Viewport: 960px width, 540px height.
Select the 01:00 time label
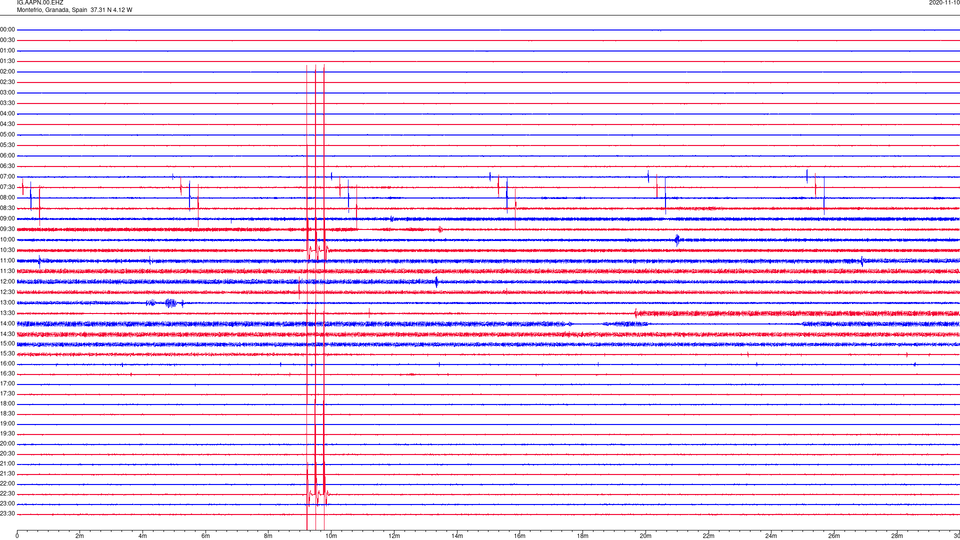click(8, 50)
